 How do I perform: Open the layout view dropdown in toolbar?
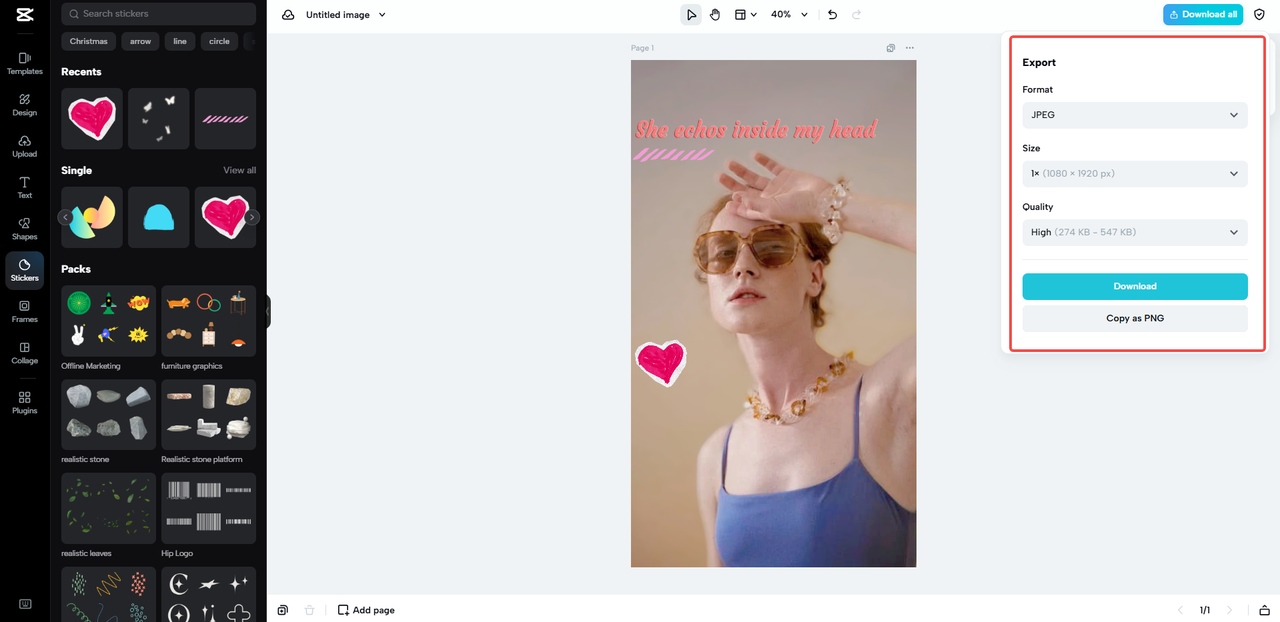(x=746, y=15)
